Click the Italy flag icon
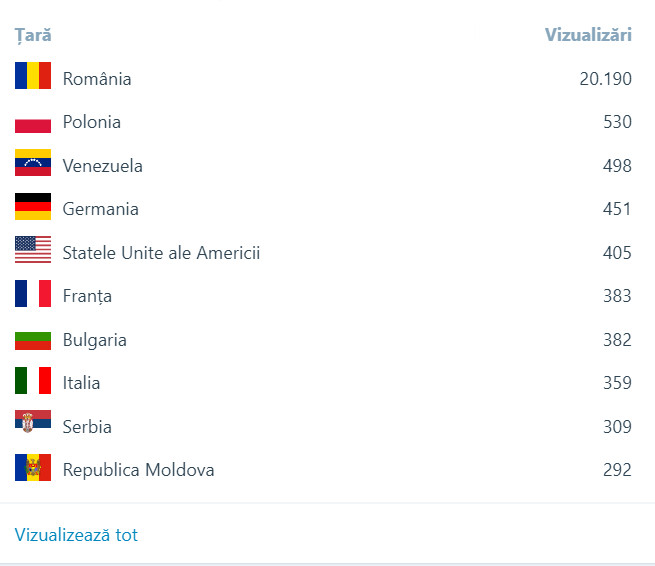This screenshot has height=566, width=655. click(x=33, y=381)
